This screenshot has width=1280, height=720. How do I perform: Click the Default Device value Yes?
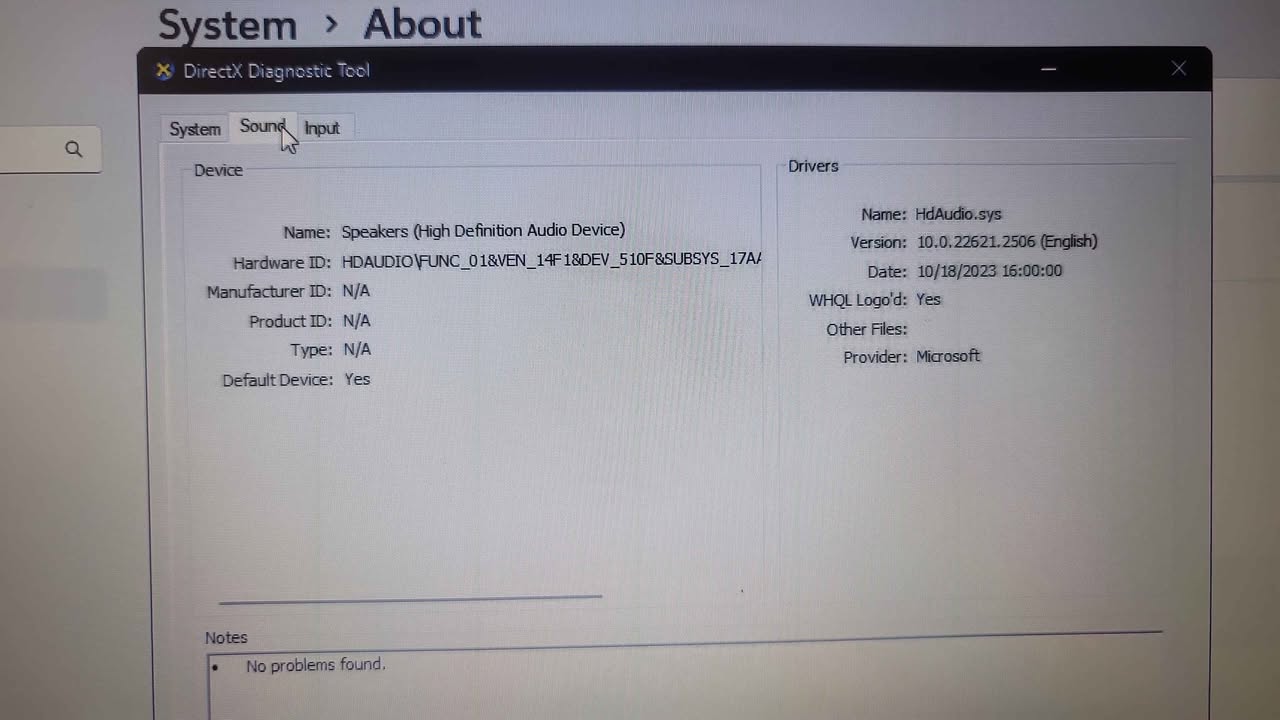pos(357,379)
